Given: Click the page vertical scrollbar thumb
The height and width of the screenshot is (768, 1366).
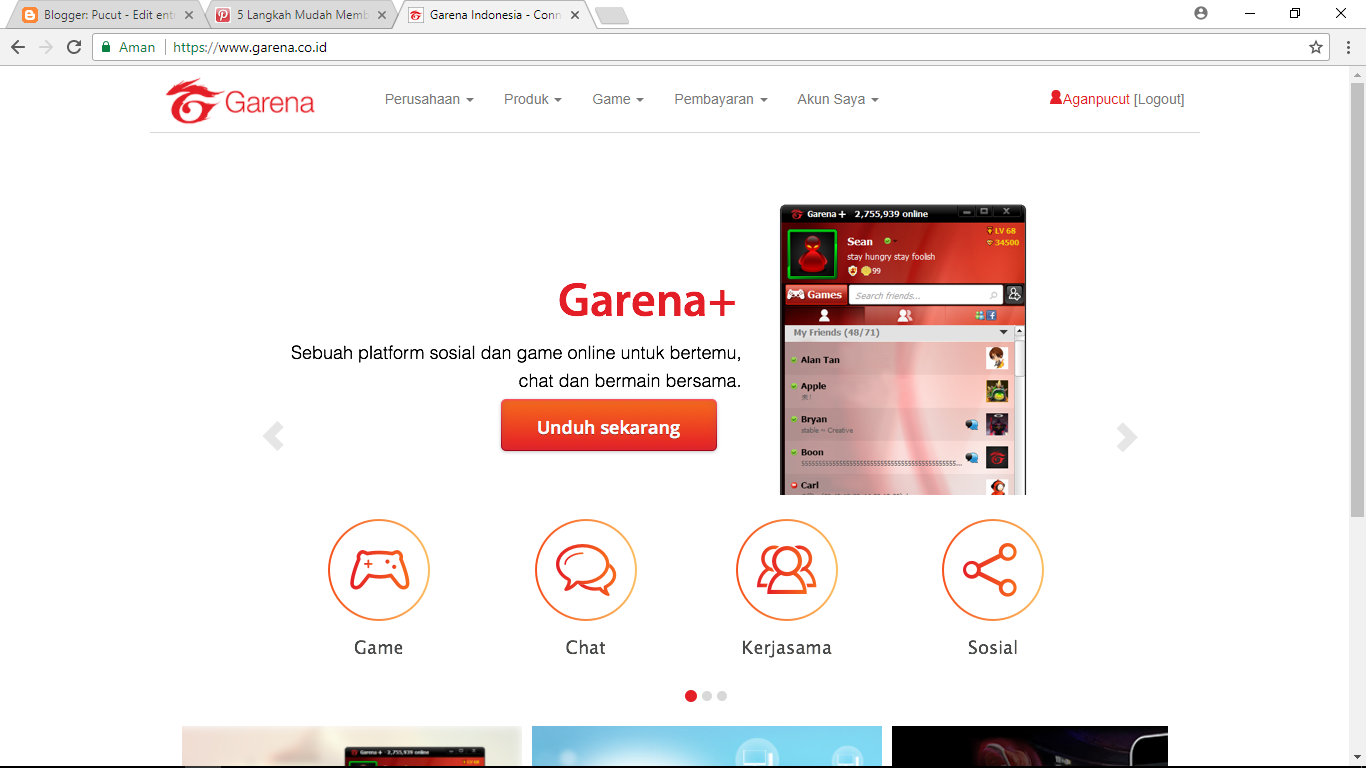Looking at the screenshot, I should pos(1357,300).
